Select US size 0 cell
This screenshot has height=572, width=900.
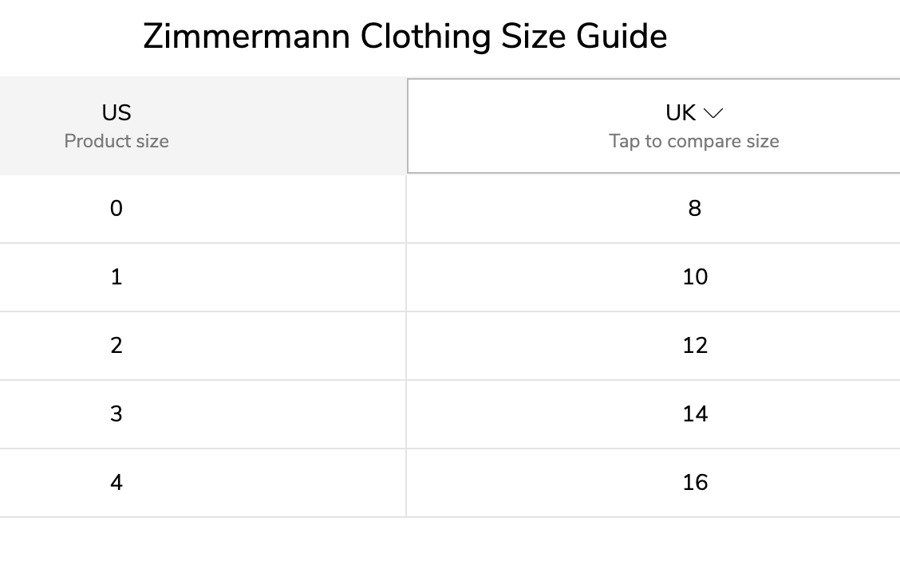[x=203, y=209]
